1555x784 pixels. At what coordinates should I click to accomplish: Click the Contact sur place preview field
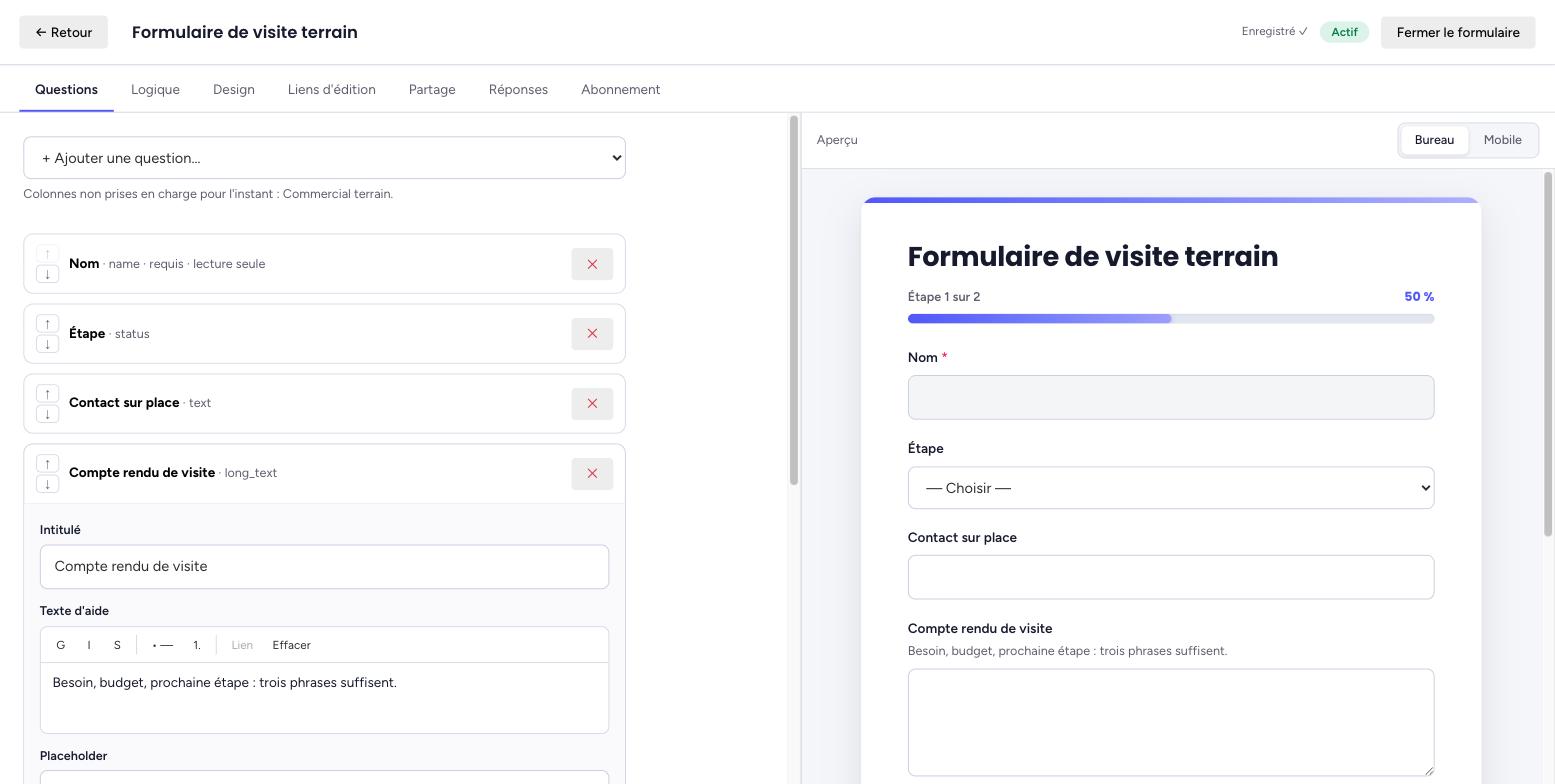1171,577
